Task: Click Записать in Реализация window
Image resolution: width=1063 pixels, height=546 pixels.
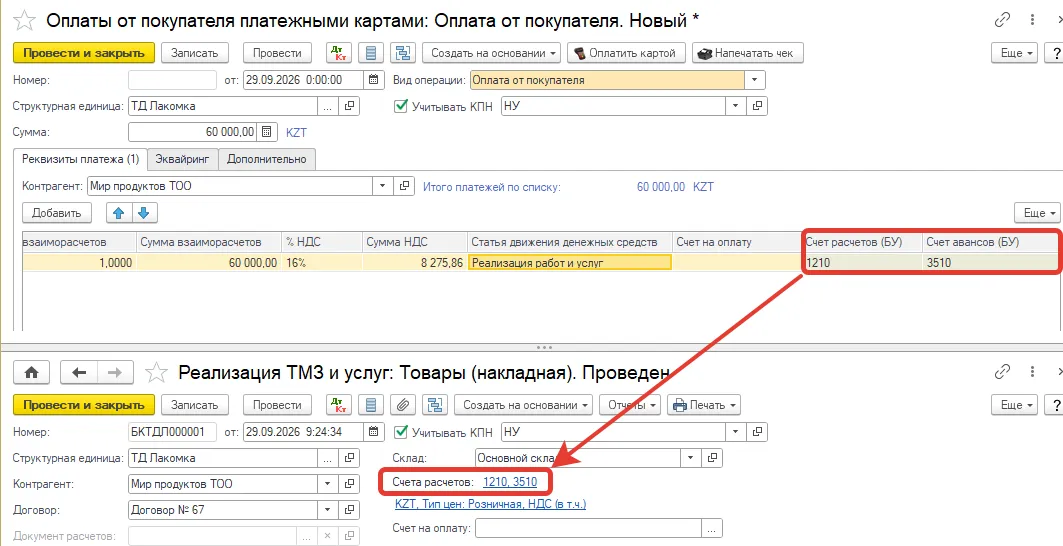Action: [194, 405]
